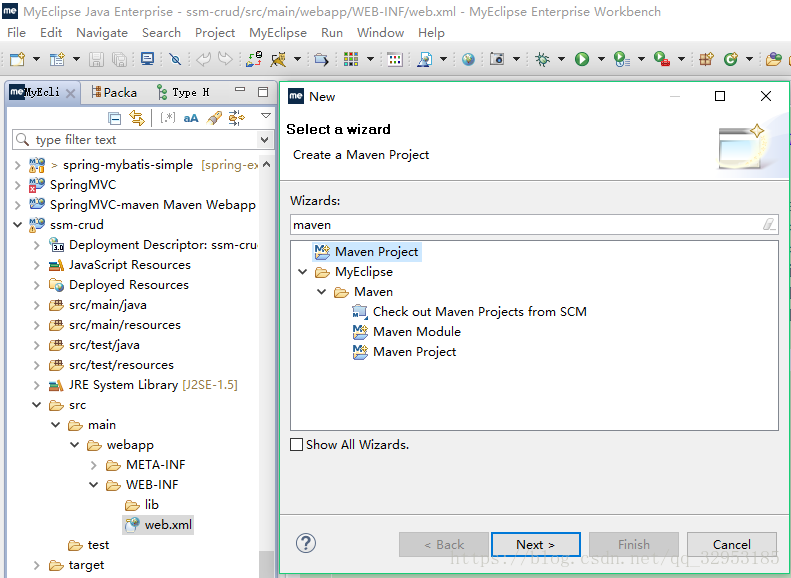Check the Show All Wizards checkbox
This screenshot has width=791, height=578.
pyautogui.click(x=297, y=444)
